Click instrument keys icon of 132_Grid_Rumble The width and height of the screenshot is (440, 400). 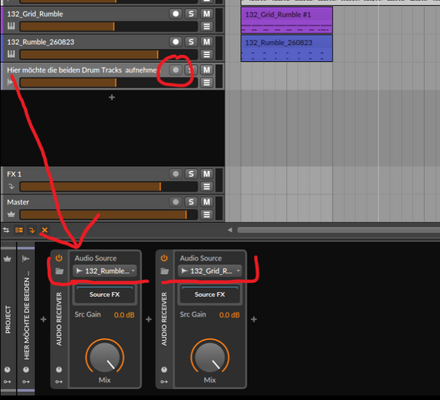point(11,26)
